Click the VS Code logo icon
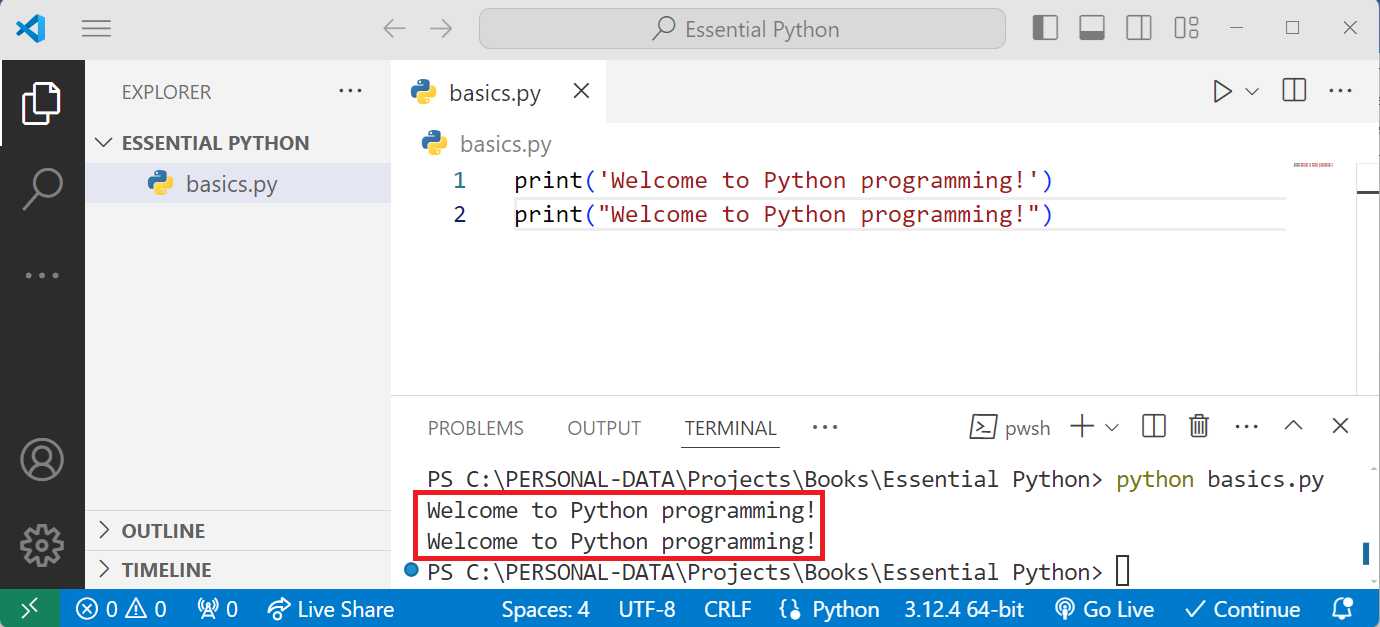The image size is (1380, 627). [x=30, y=28]
